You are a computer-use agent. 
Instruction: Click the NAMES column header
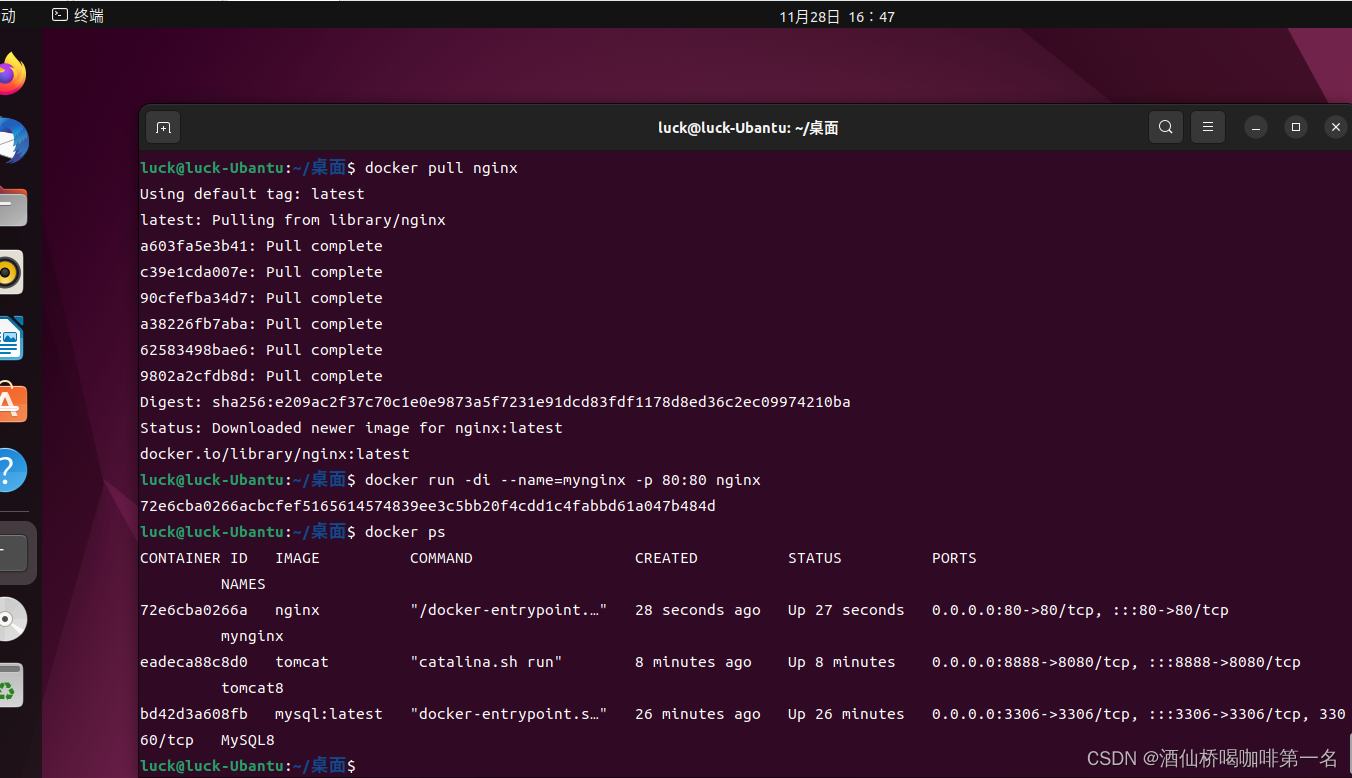coord(243,584)
